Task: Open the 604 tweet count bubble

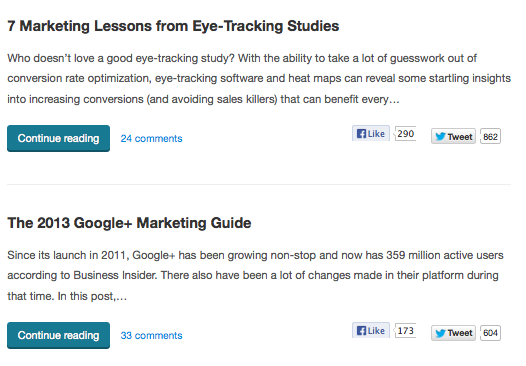Action: 490,333
